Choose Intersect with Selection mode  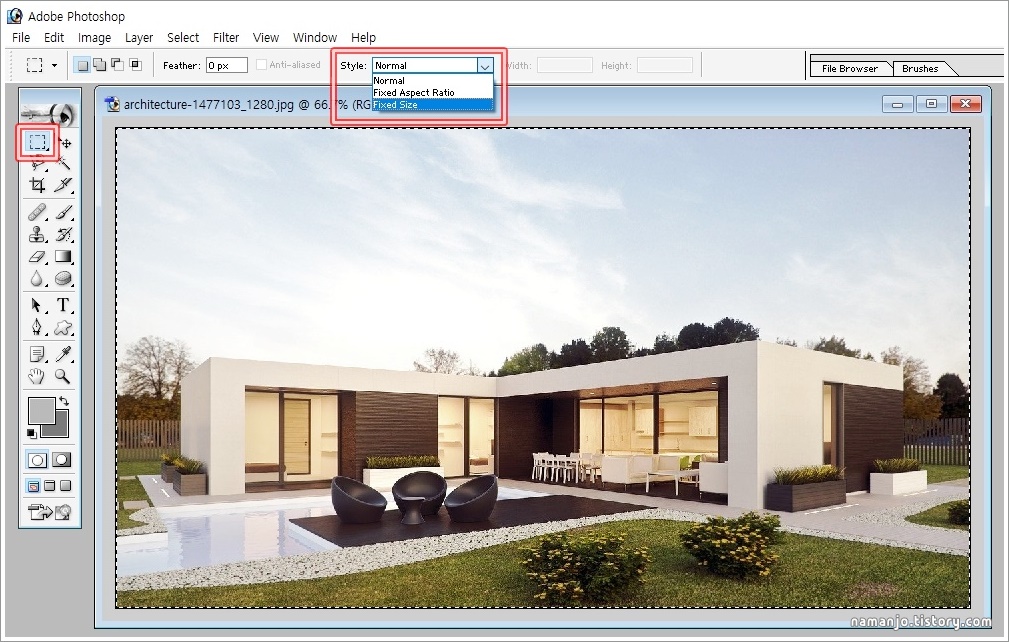pos(135,65)
